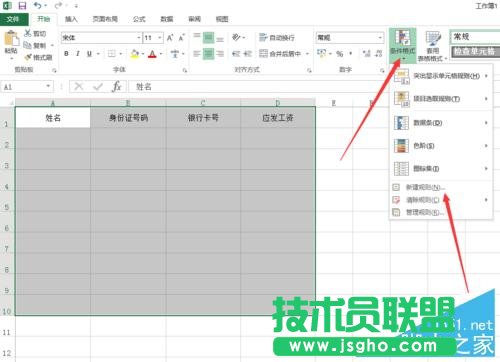
Task: Cancel formula entry with the X
Action: click(79, 87)
